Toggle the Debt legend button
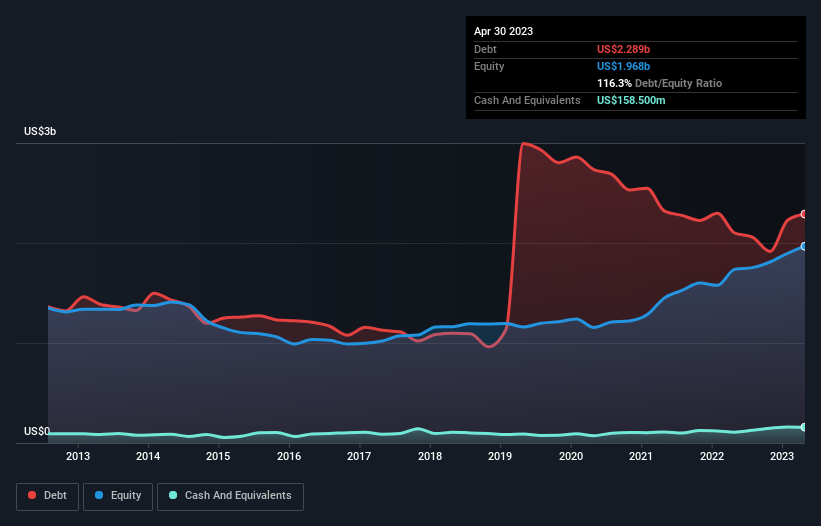The width and height of the screenshot is (821, 526). coord(48,496)
